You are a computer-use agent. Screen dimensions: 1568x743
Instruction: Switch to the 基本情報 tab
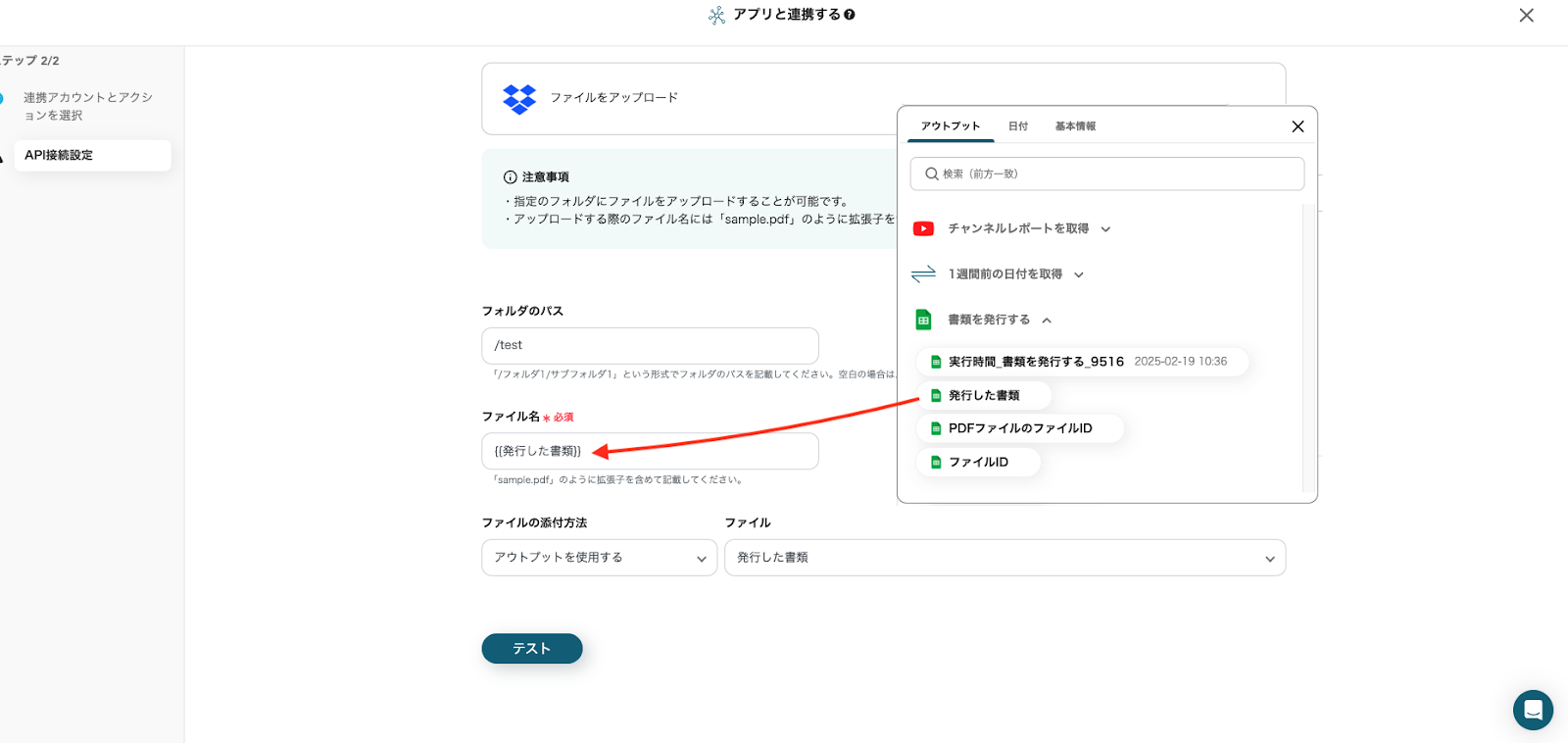pyautogui.click(x=1075, y=126)
